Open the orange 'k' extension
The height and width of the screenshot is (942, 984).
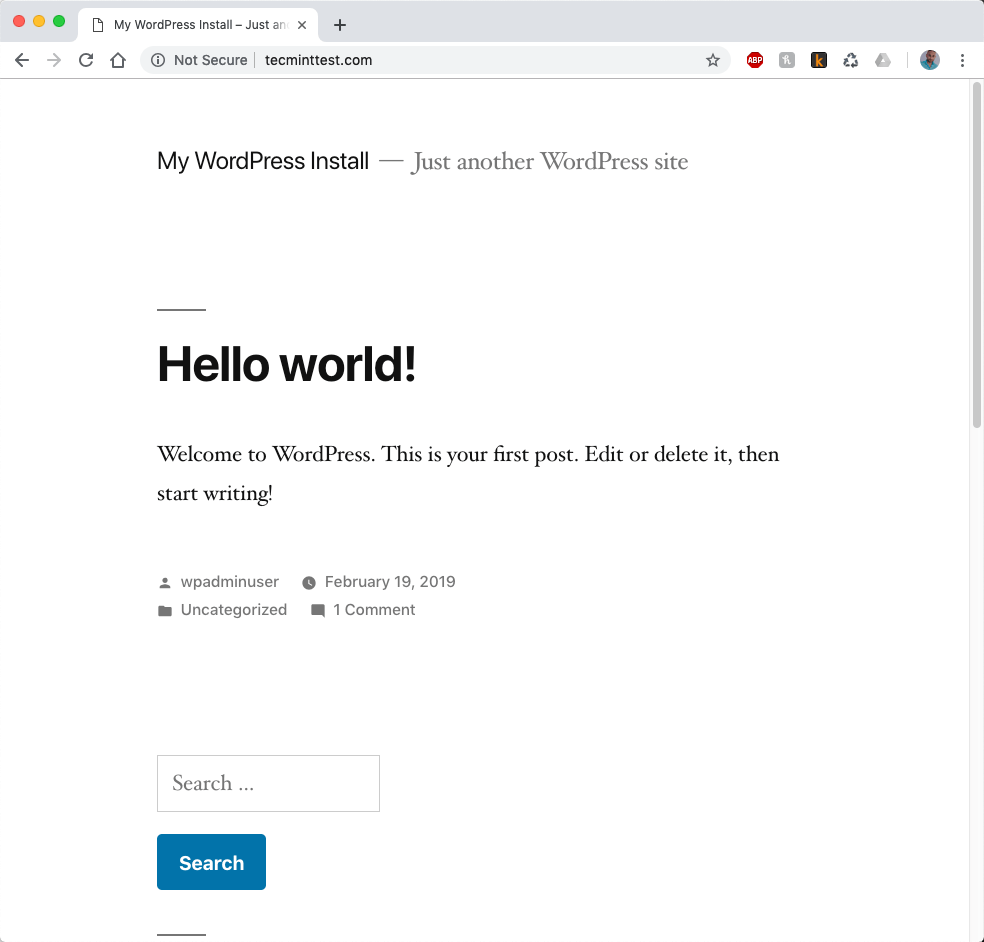[x=818, y=60]
